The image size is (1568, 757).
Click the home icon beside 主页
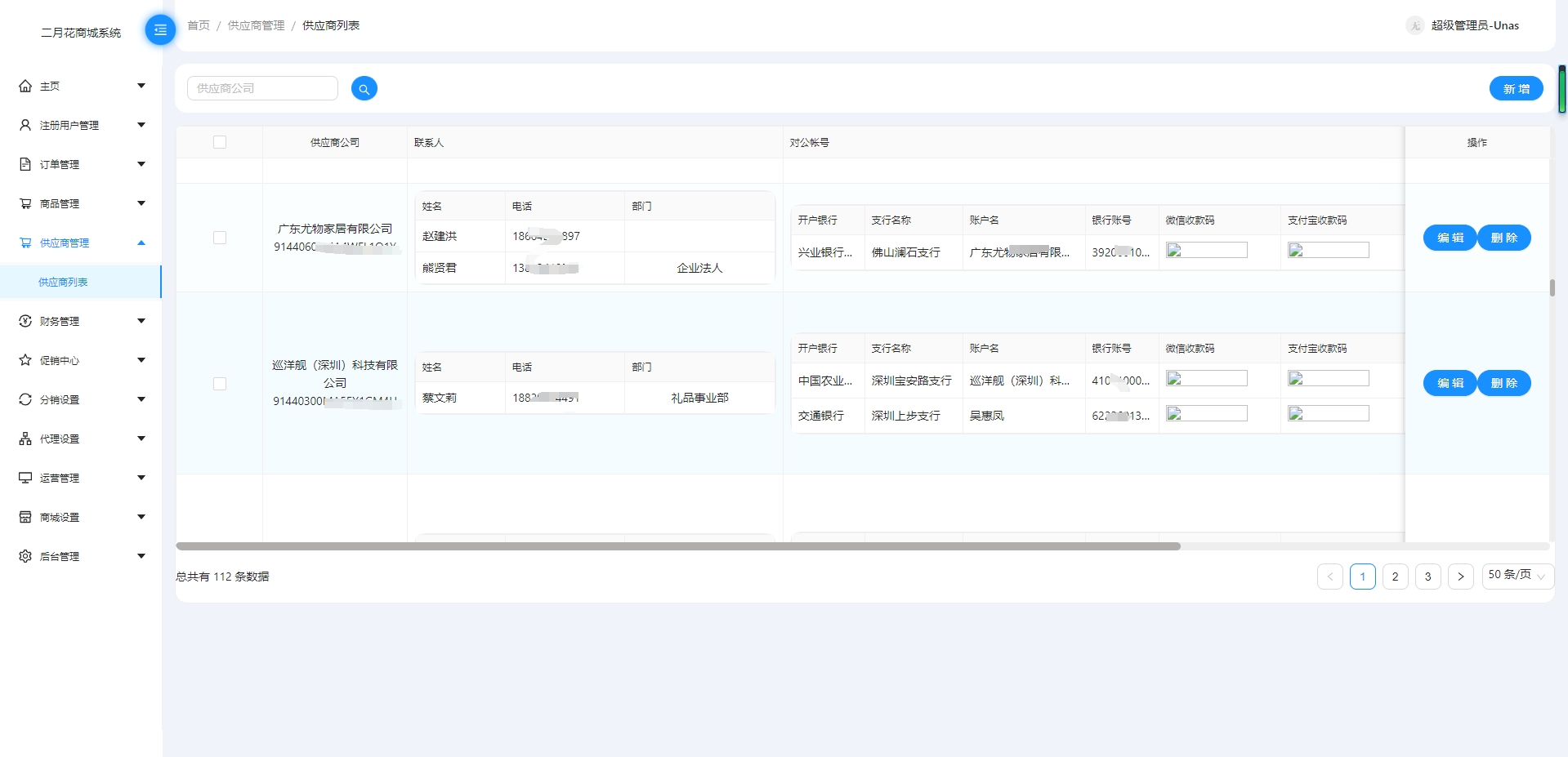pos(25,86)
